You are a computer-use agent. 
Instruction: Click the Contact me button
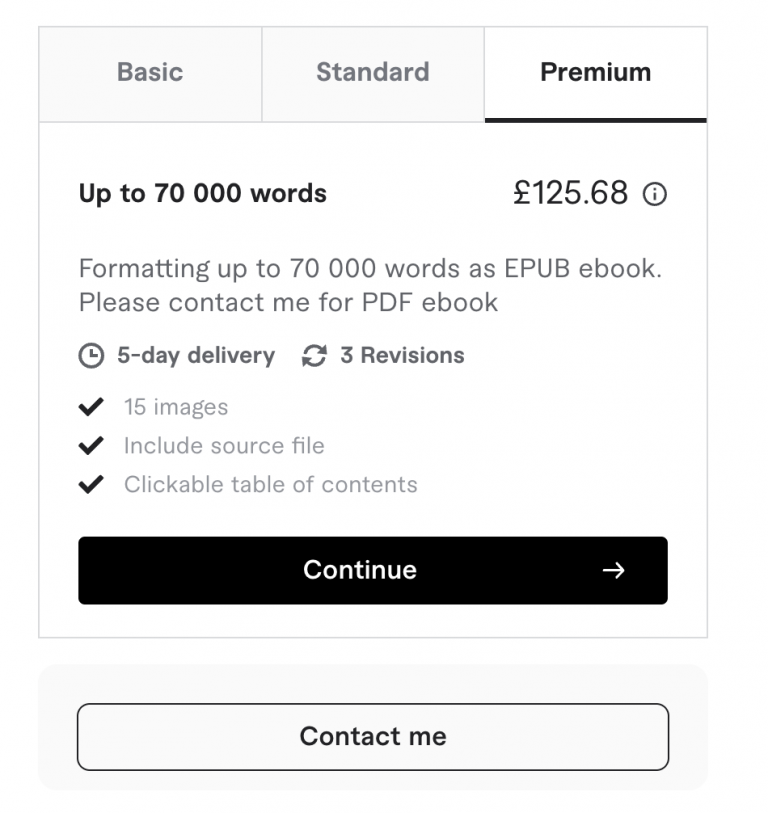373,736
